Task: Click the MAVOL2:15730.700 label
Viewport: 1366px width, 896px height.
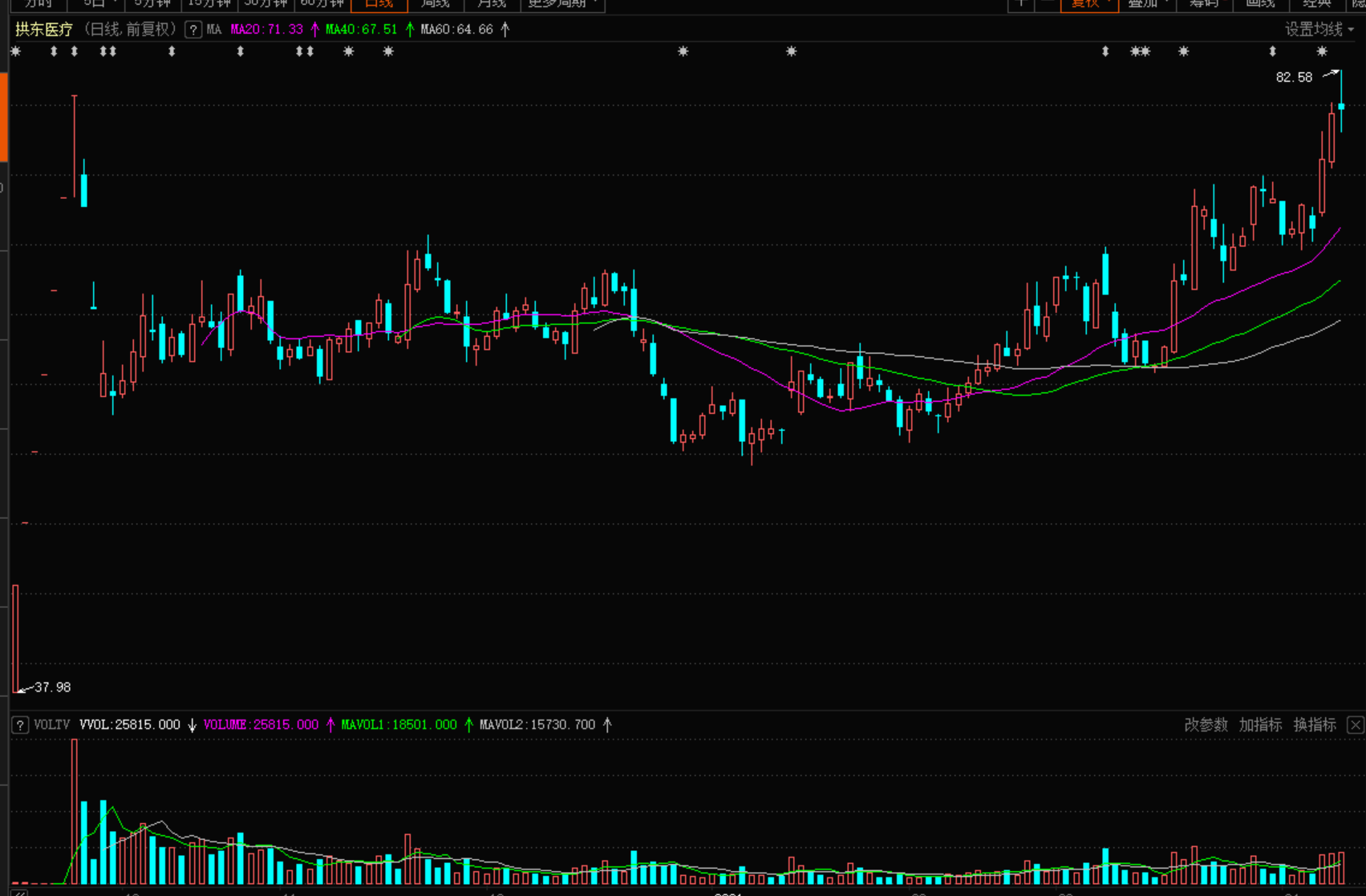Action: click(537, 725)
